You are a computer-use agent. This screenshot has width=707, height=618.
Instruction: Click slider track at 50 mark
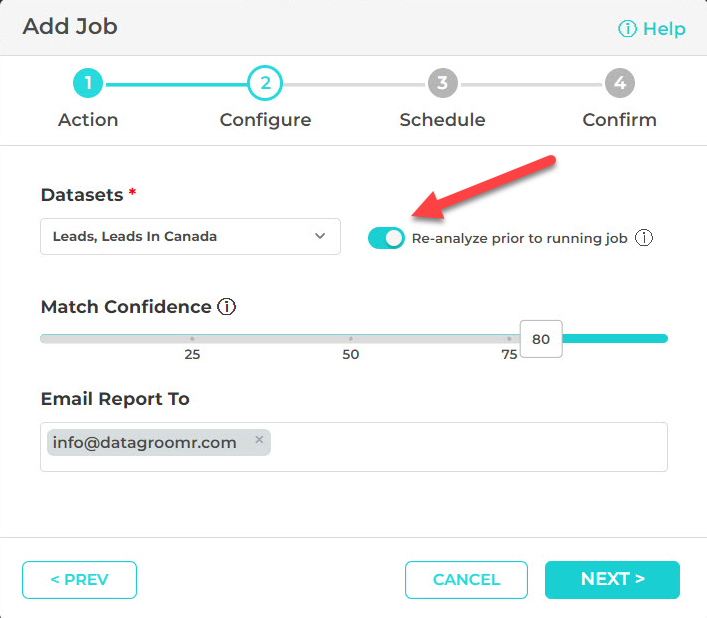point(351,339)
